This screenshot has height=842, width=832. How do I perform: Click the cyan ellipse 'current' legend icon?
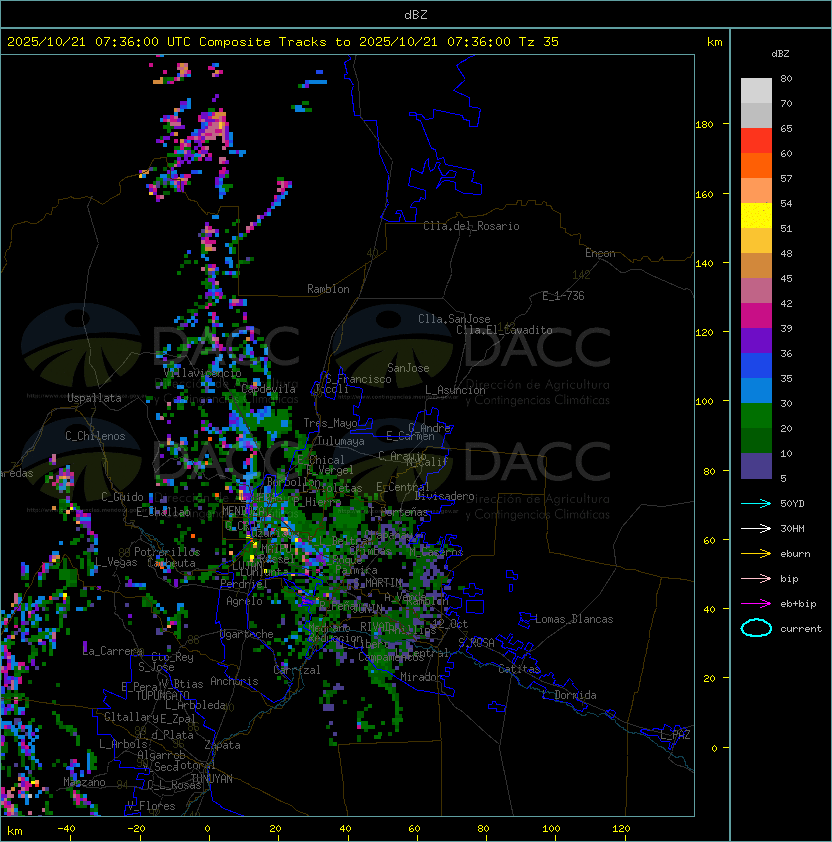click(756, 628)
